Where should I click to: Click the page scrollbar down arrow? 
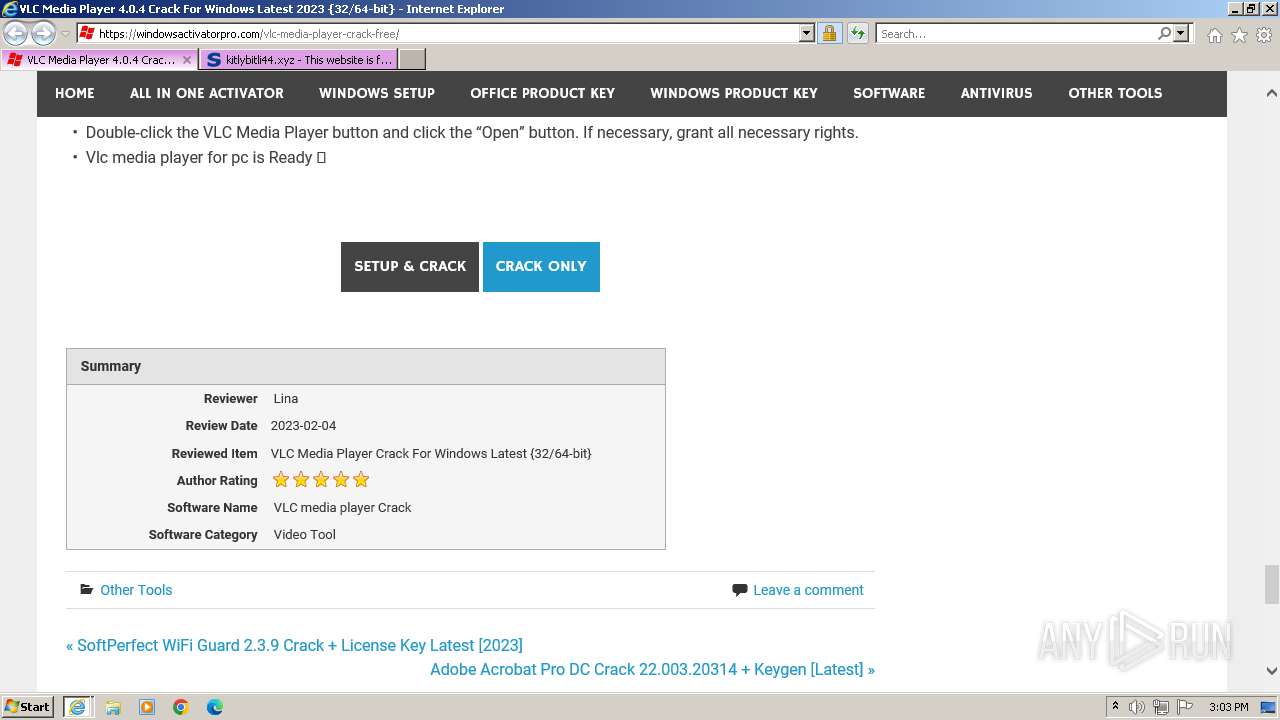tap(1271, 671)
